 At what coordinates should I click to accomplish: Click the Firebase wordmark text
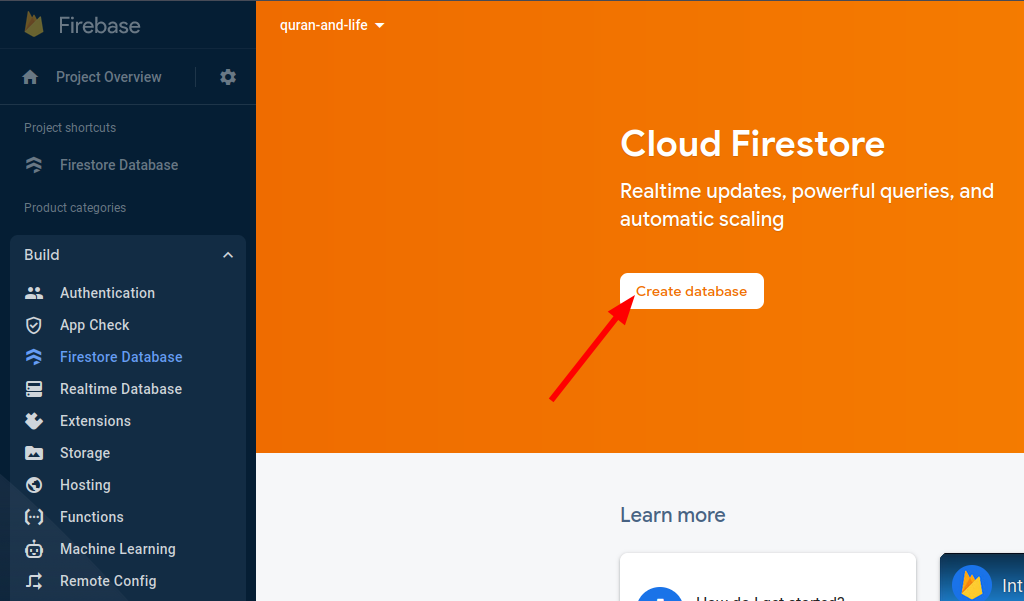point(99,25)
